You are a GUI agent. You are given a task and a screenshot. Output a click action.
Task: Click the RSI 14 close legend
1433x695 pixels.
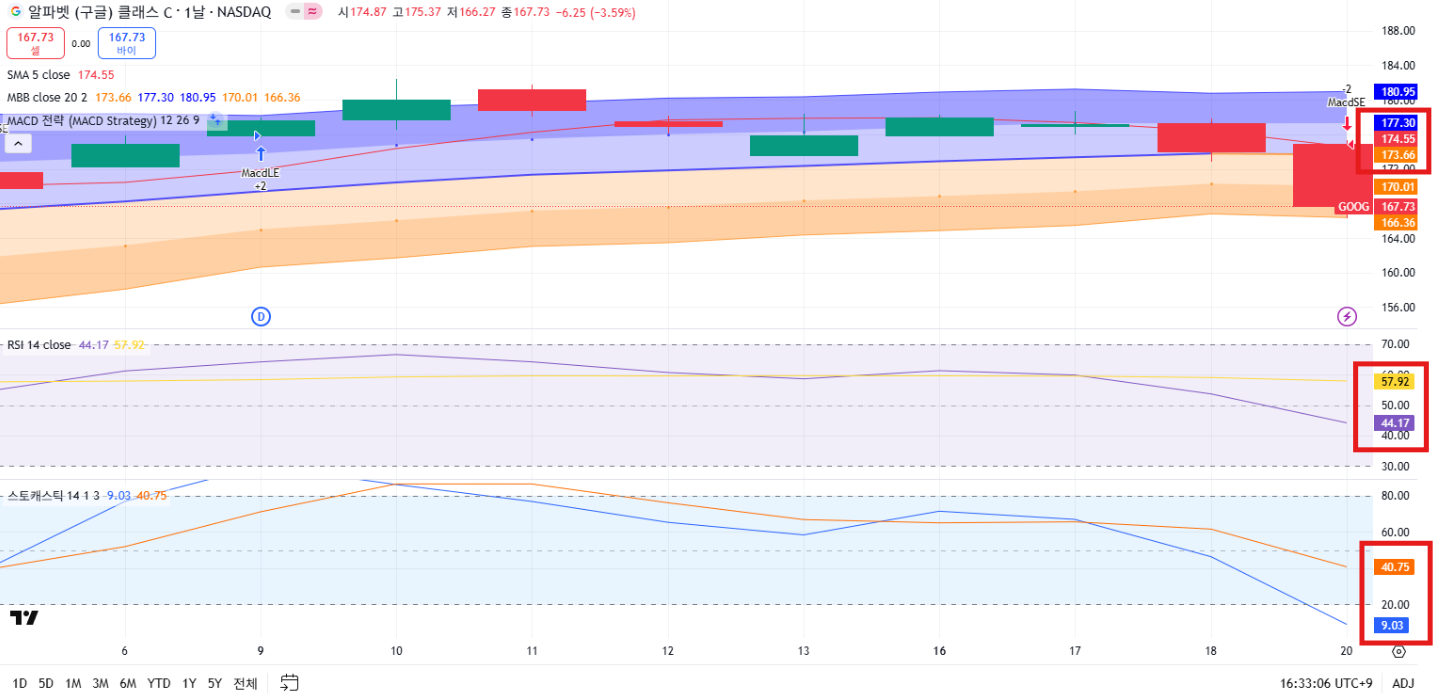pyautogui.click(x=39, y=345)
